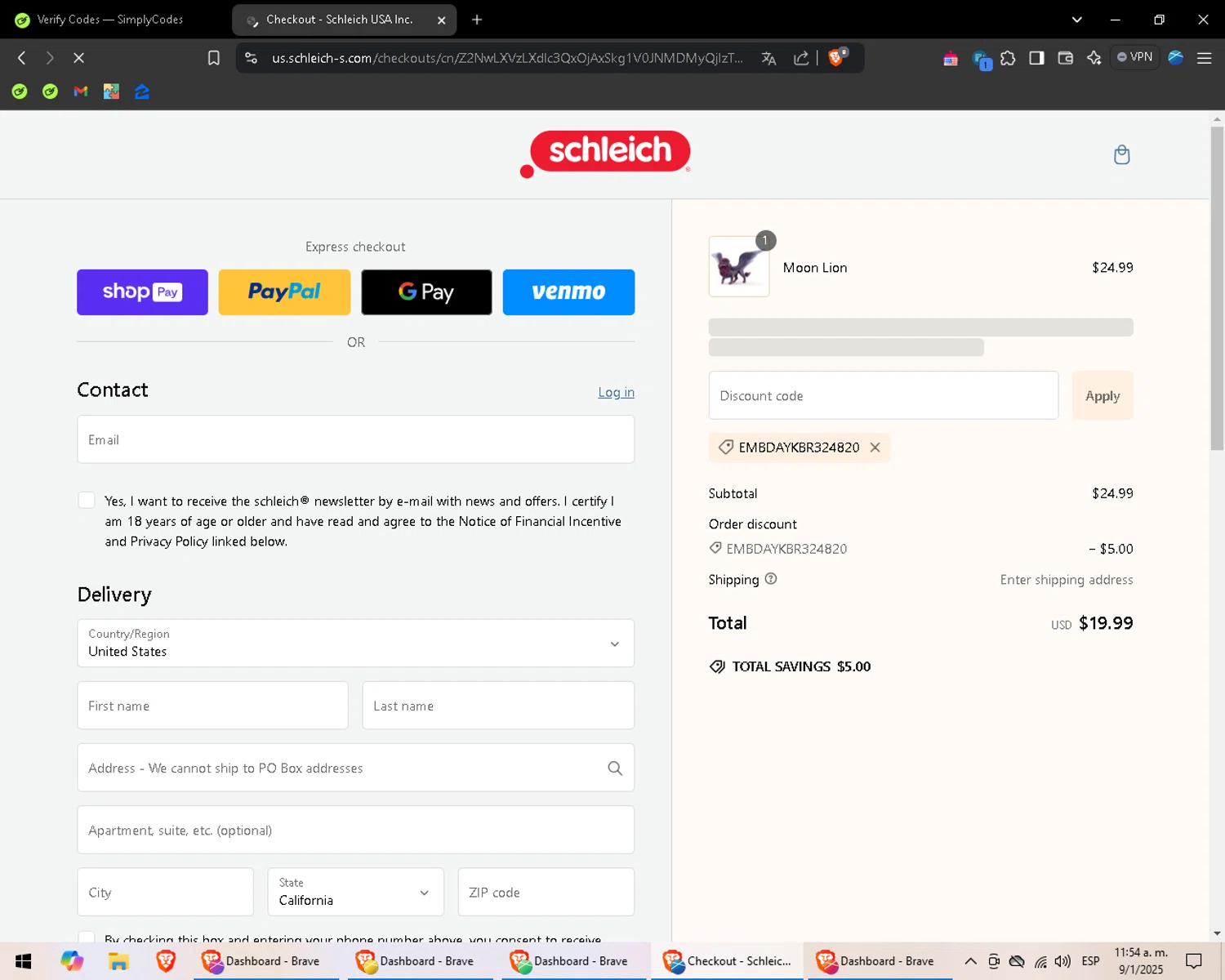Viewport: 1225px width, 980px height.
Task: Check the schleich newsletter signup checkbox
Action: coord(87,501)
